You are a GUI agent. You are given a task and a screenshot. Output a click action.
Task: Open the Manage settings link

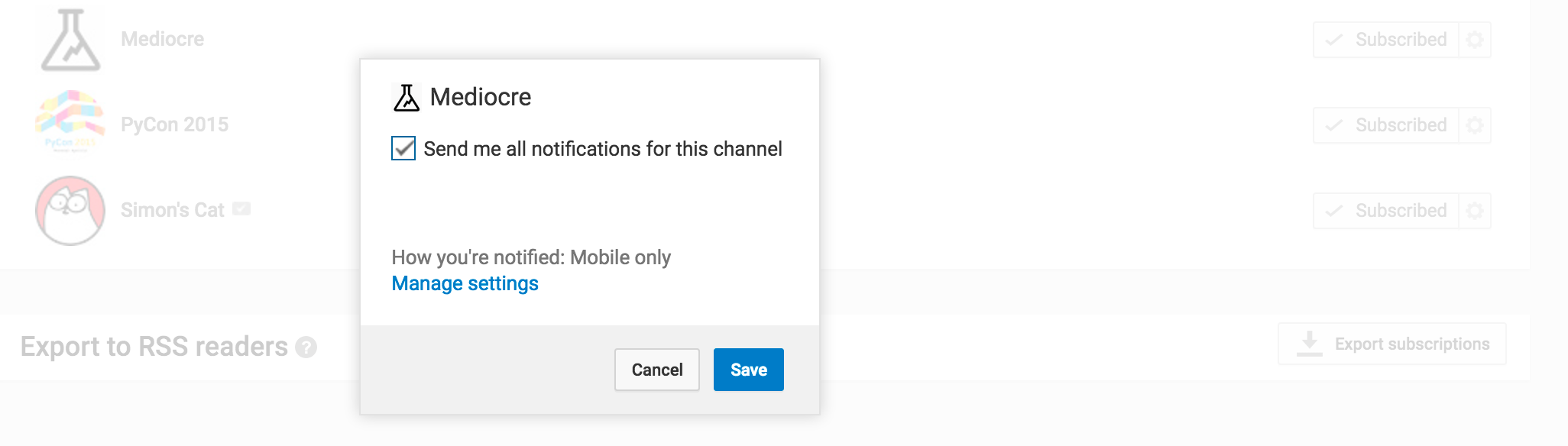click(x=465, y=283)
